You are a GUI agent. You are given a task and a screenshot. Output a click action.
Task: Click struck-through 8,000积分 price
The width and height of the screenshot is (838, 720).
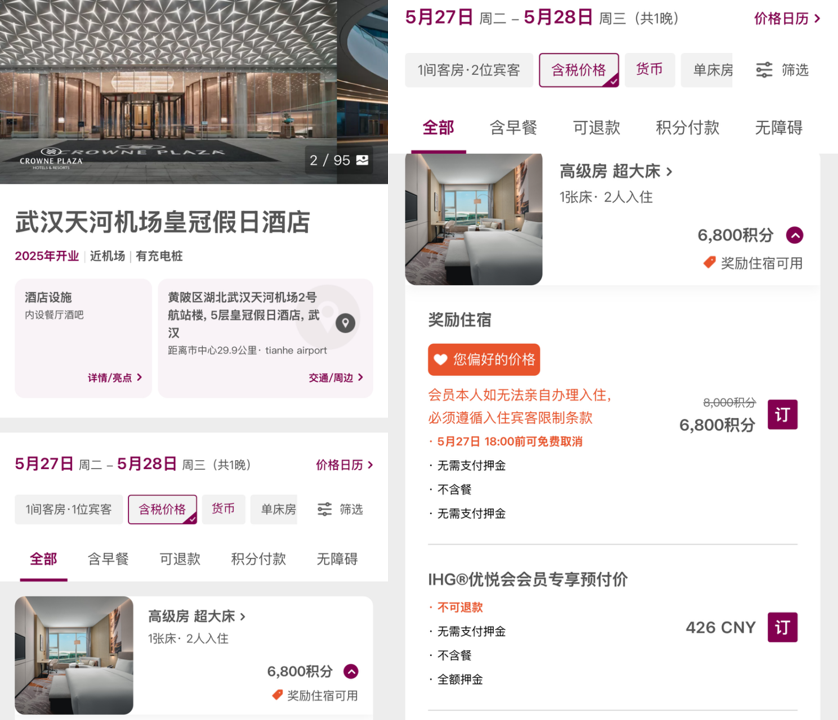coord(730,402)
